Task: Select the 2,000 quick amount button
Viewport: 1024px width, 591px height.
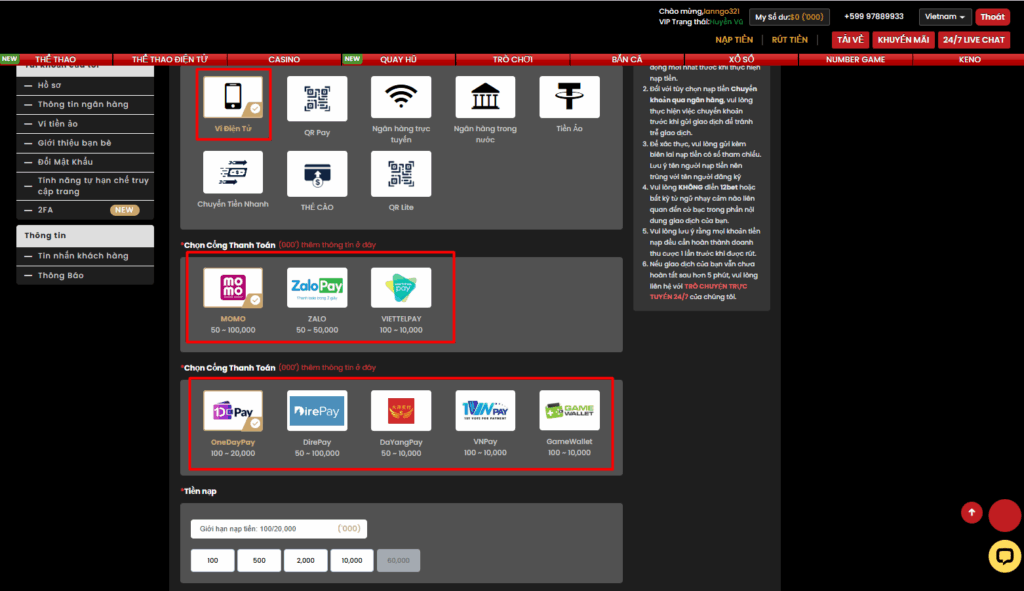Action: click(306, 560)
